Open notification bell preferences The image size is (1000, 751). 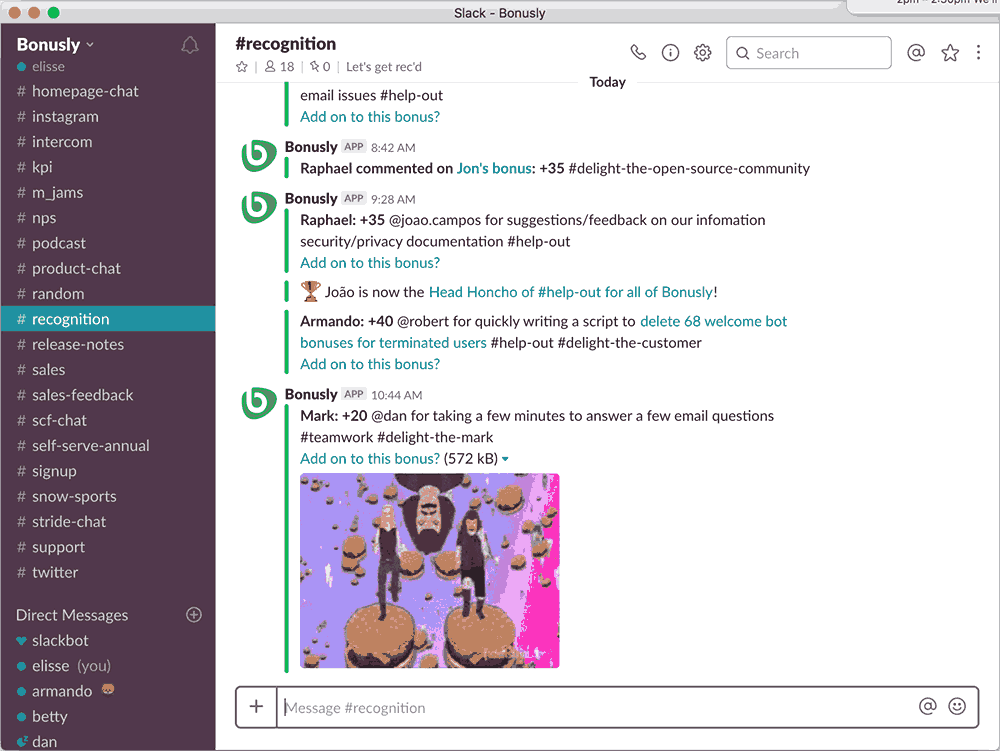tap(189, 45)
